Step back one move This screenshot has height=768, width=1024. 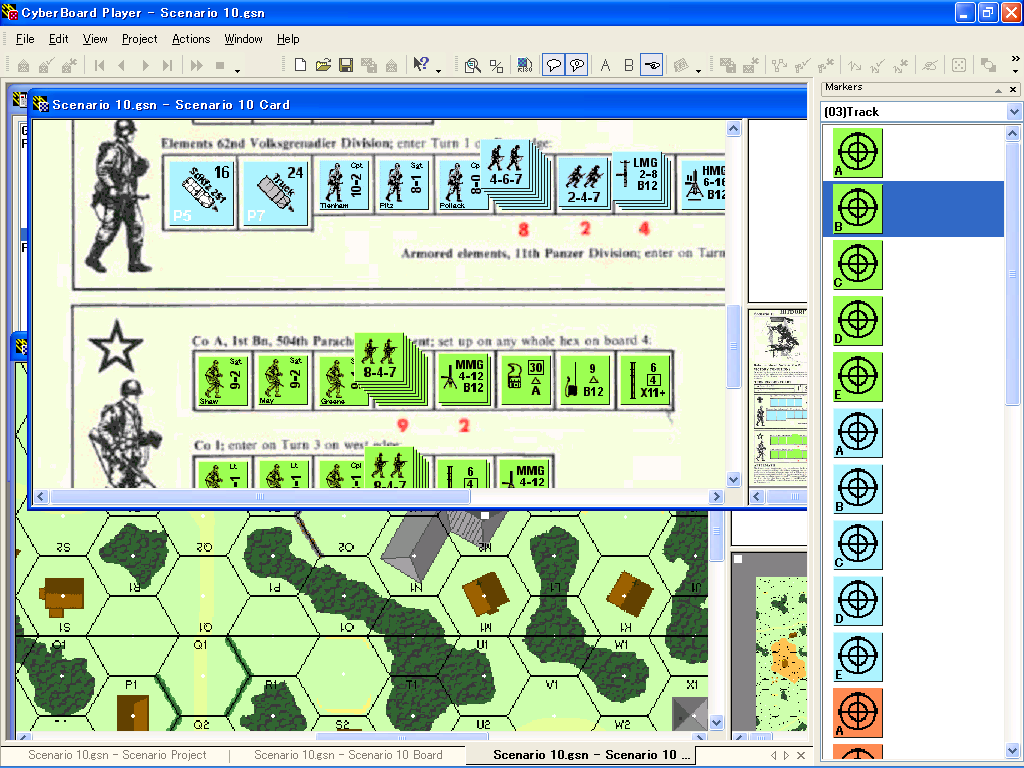click(x=122, y=65)
